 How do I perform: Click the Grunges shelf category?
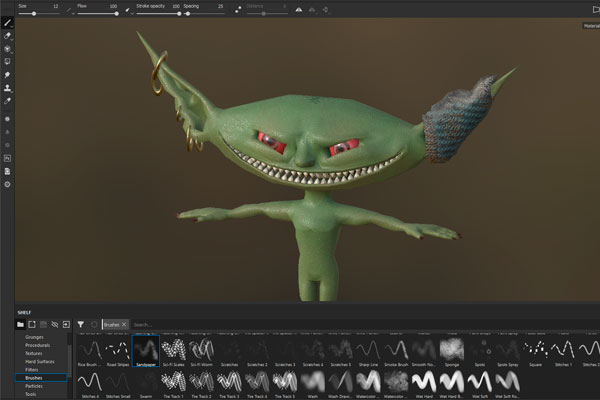(35, 338)
